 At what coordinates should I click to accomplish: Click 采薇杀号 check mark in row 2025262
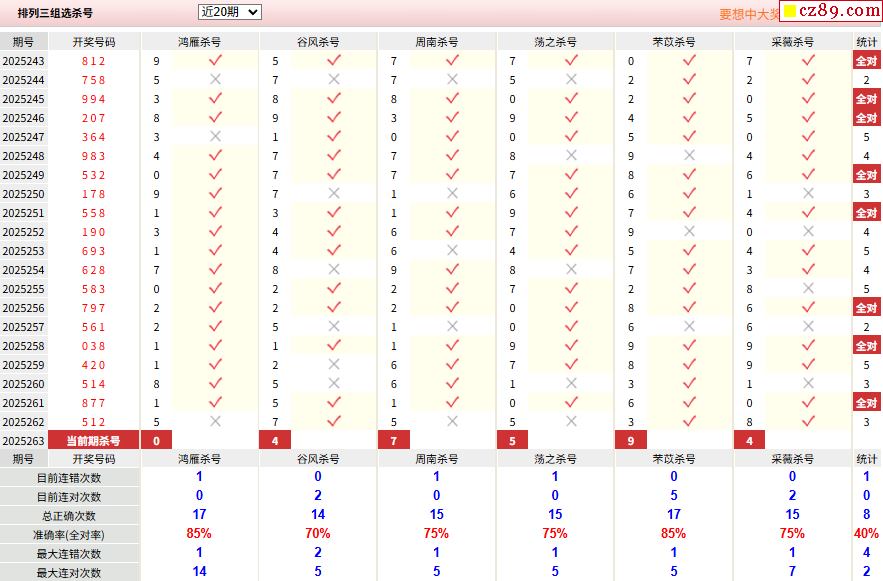808,421
